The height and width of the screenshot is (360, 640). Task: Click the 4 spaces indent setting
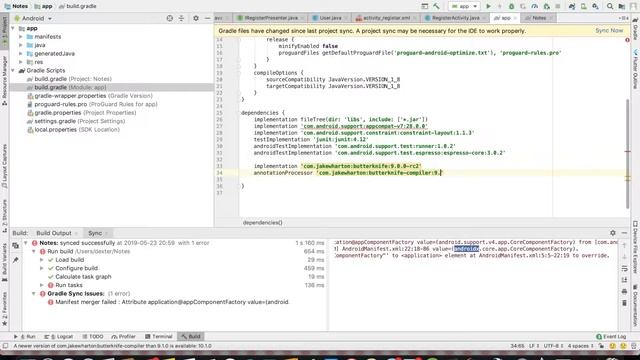pos(580,346)
